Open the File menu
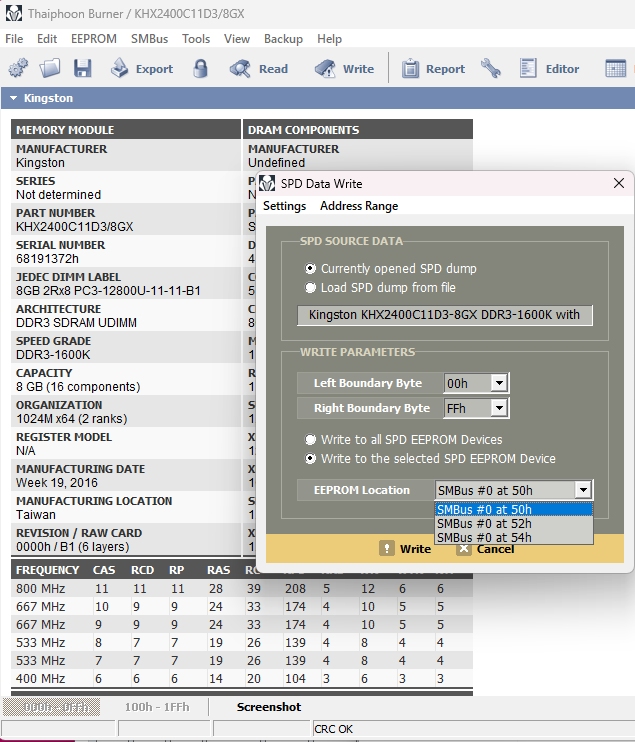 coord(14,39)
